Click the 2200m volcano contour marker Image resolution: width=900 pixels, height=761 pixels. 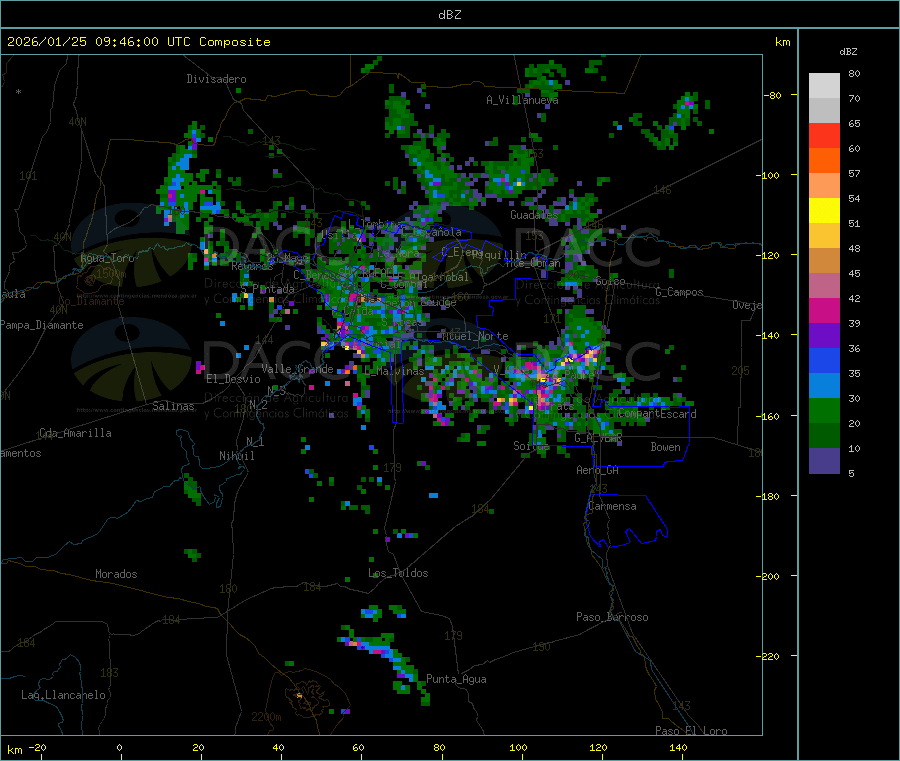(266, 717)
